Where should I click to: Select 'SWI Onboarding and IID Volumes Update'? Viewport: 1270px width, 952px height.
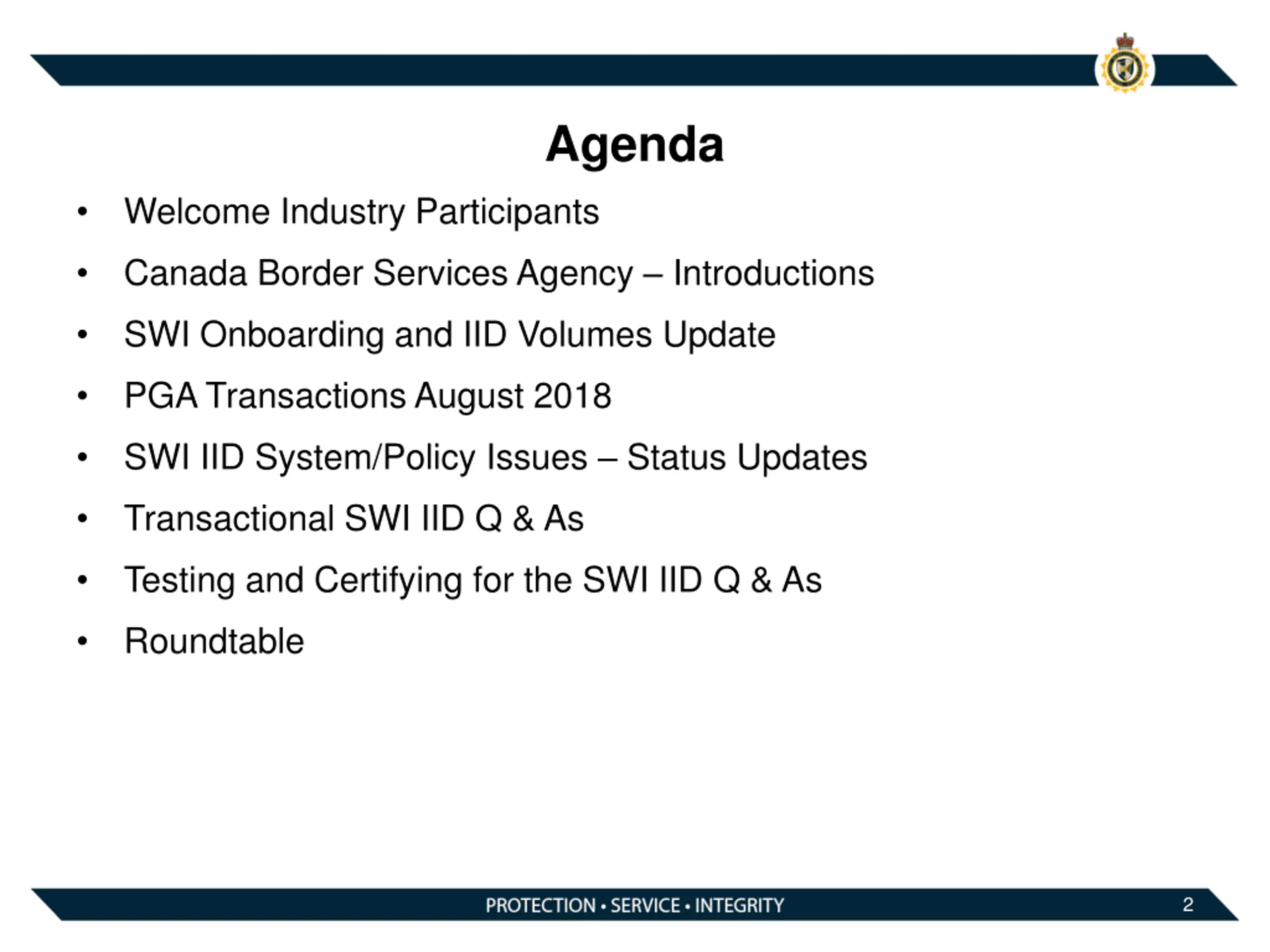pos(449,335)
